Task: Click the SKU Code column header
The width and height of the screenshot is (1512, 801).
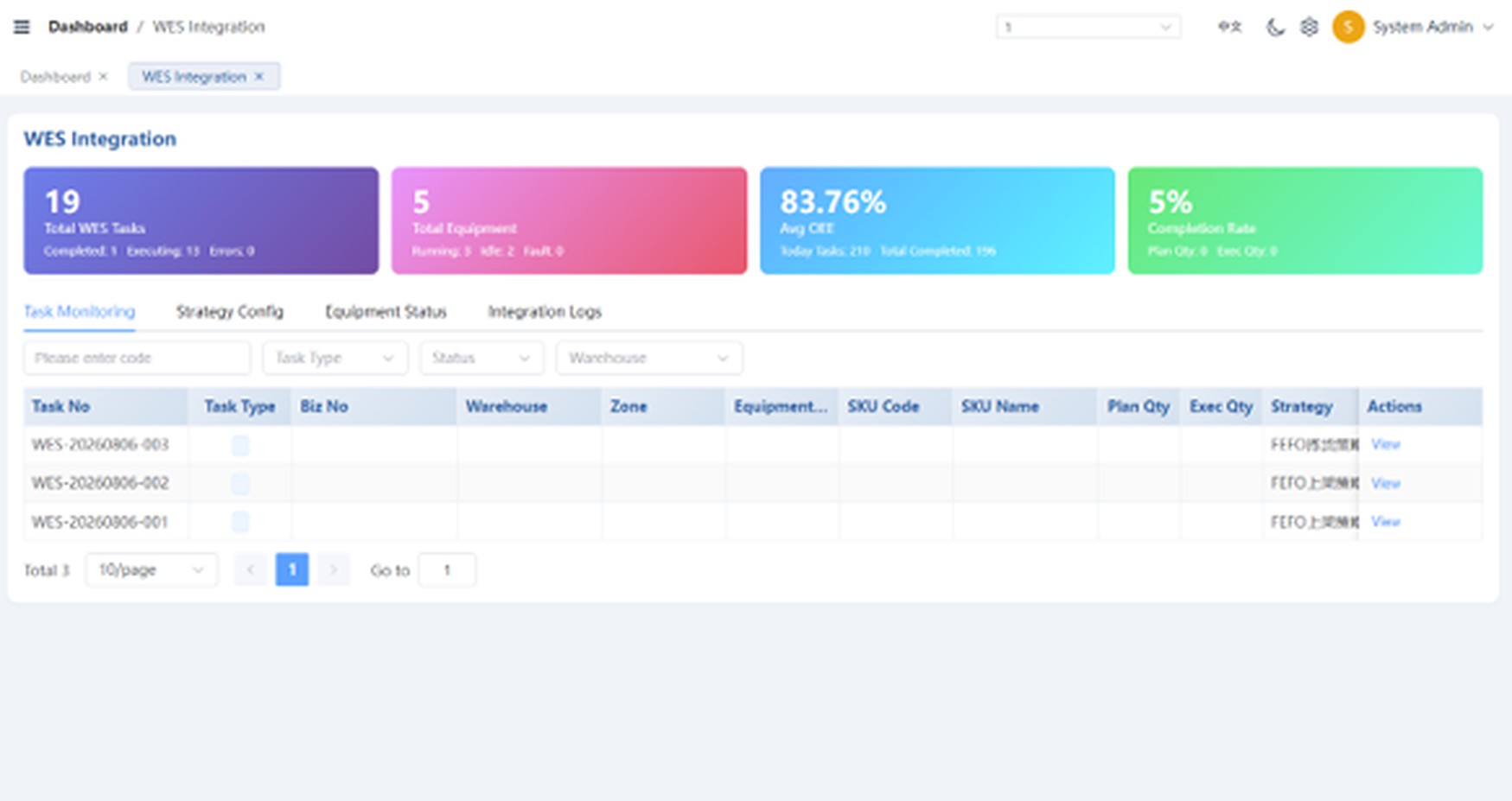Action: (896, 406)
